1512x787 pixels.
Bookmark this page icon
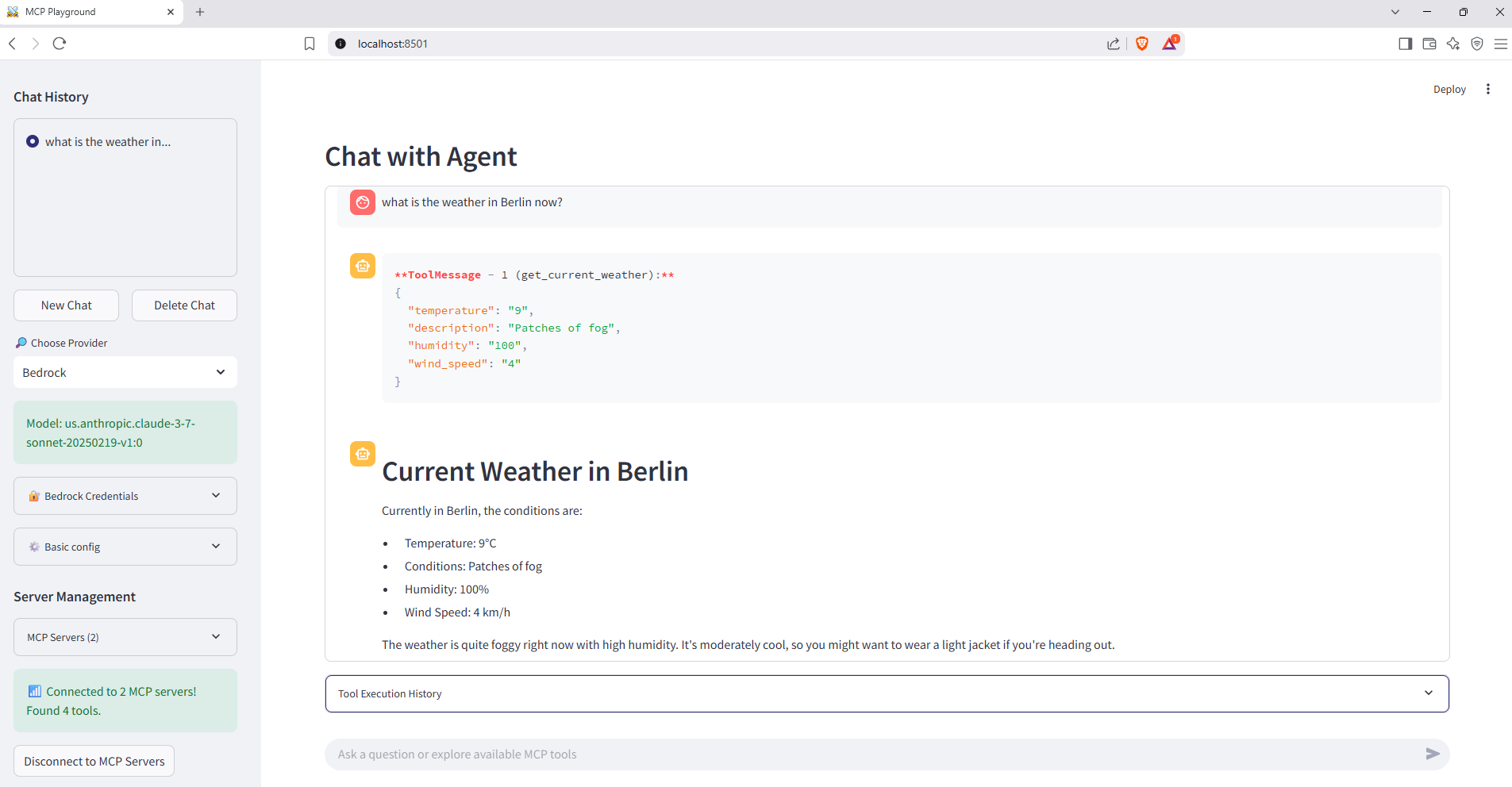click(310, 44)
